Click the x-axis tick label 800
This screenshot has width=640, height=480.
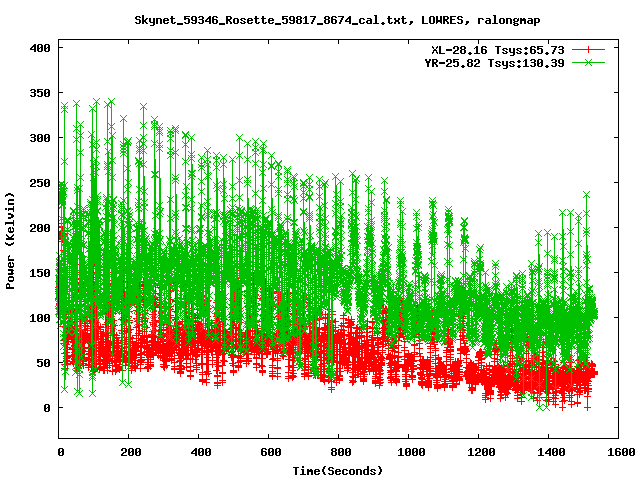[x=341, y=452]
